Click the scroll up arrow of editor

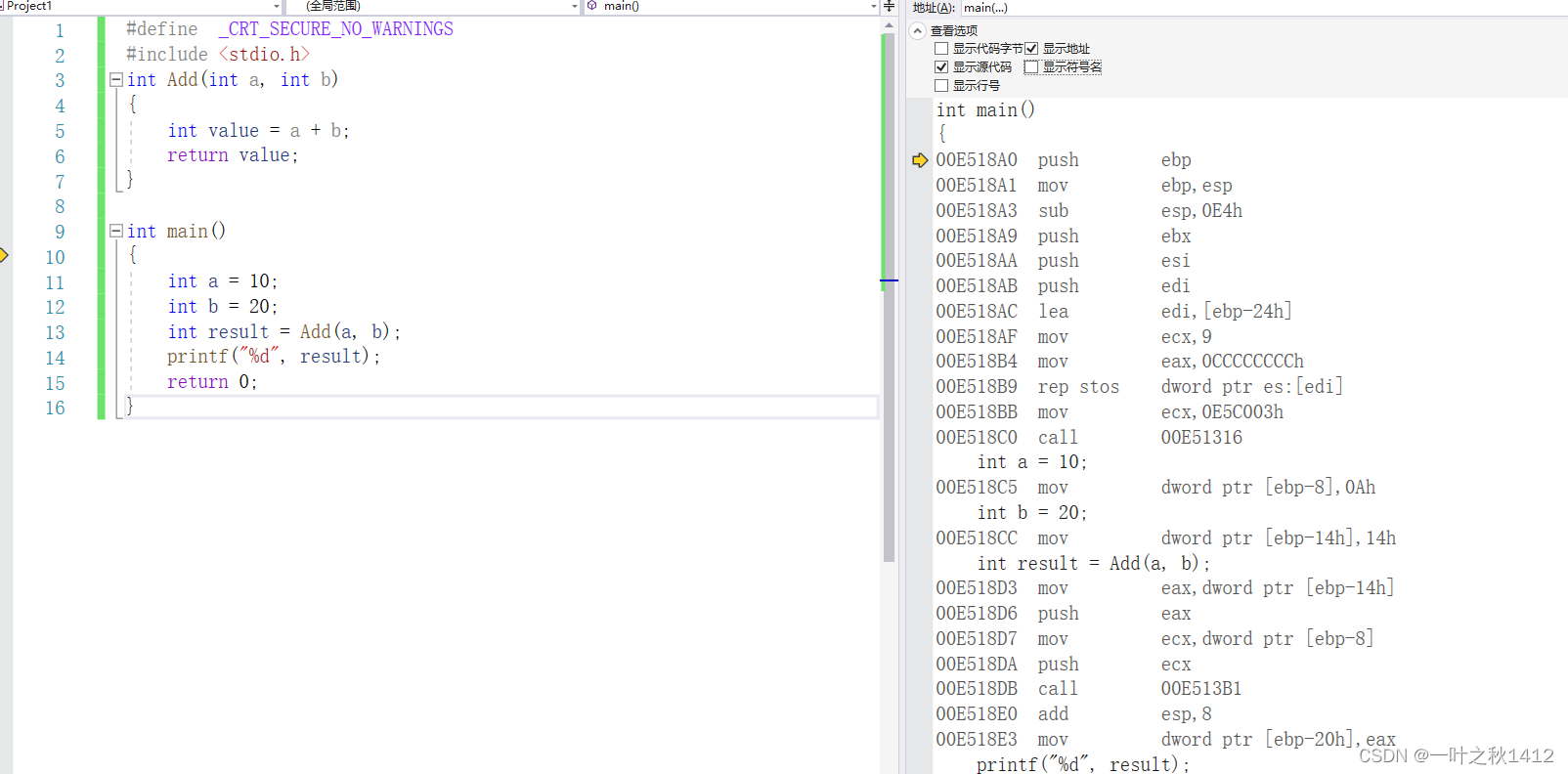(889, 25)
